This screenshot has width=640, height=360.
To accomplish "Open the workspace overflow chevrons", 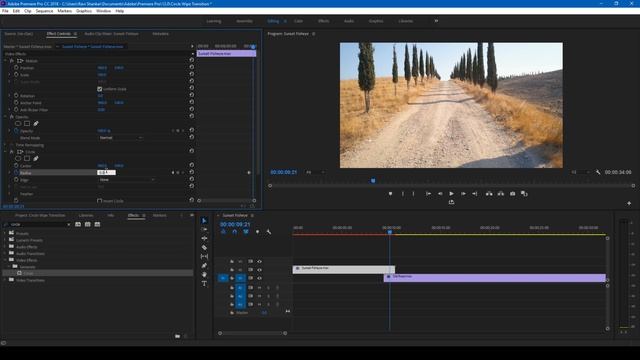I will (x=436, y=21).
